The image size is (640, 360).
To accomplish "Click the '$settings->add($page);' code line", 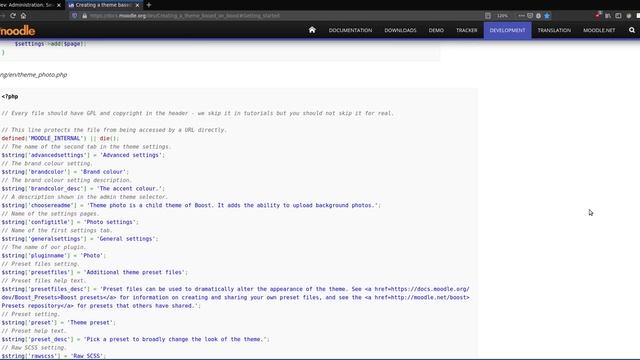I will pyautogui.click(x=50, y=44).
